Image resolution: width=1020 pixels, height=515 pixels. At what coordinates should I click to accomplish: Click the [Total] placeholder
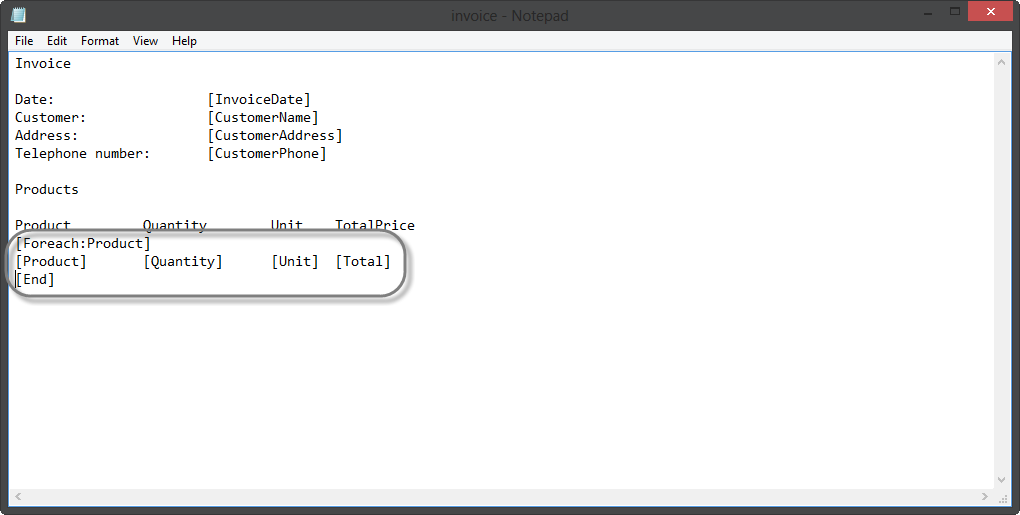click(363, 261)
